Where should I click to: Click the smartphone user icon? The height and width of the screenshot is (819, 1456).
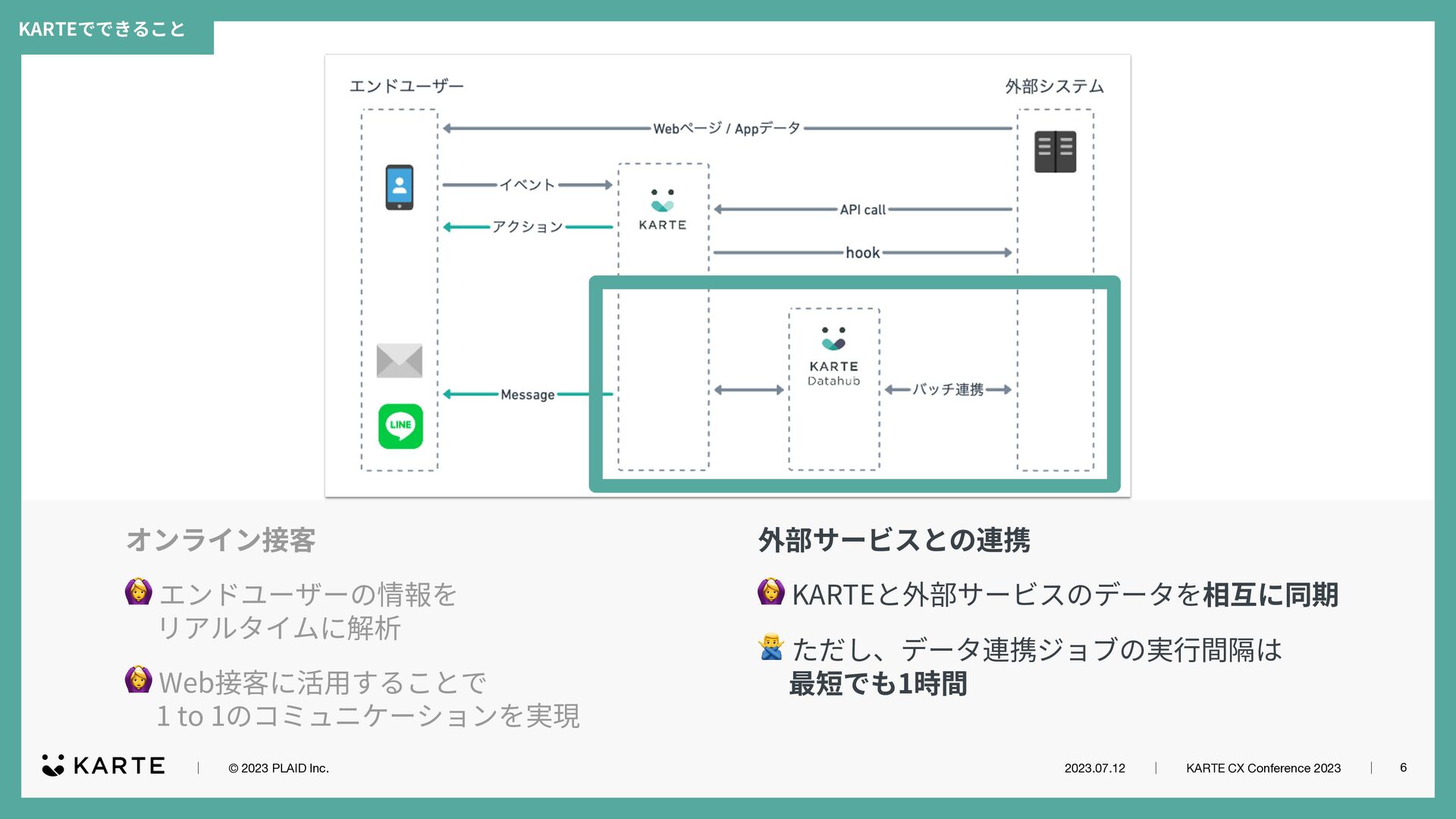(400, 187)
